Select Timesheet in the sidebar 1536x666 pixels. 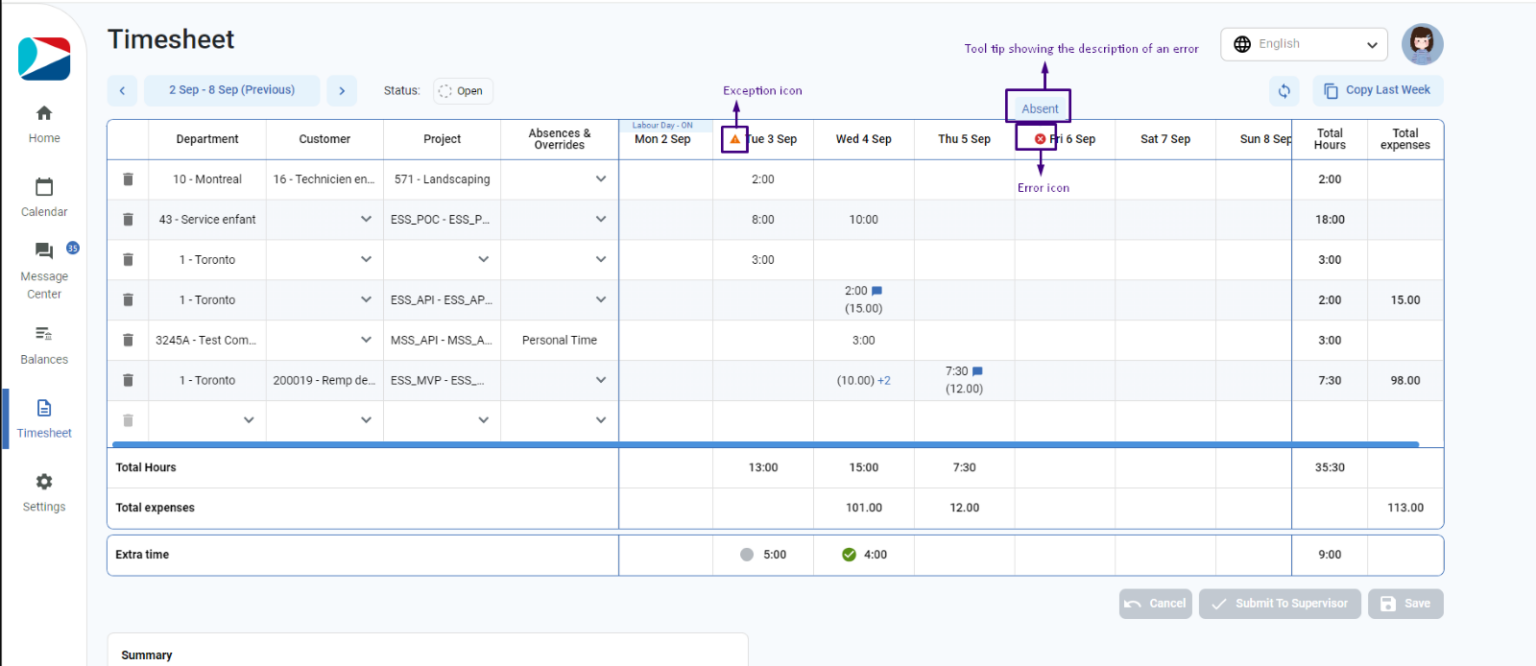click(x=44, y=419)
